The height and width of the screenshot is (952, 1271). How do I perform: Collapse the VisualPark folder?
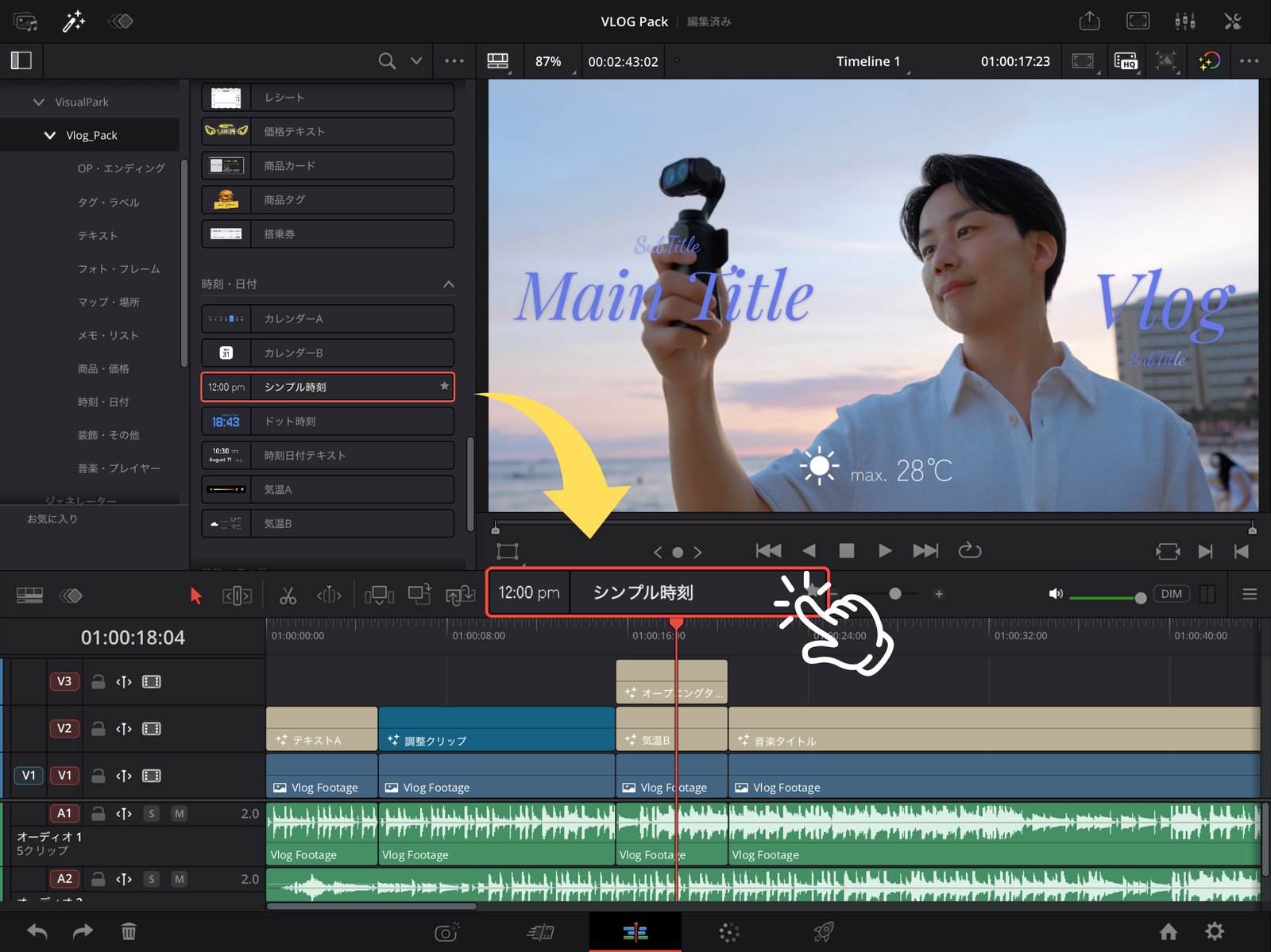[x=38, y=102]
